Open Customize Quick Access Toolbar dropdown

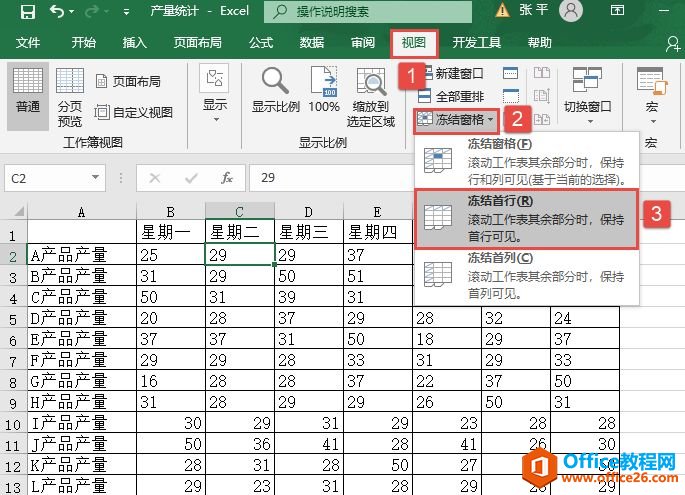tap(126, 12)
